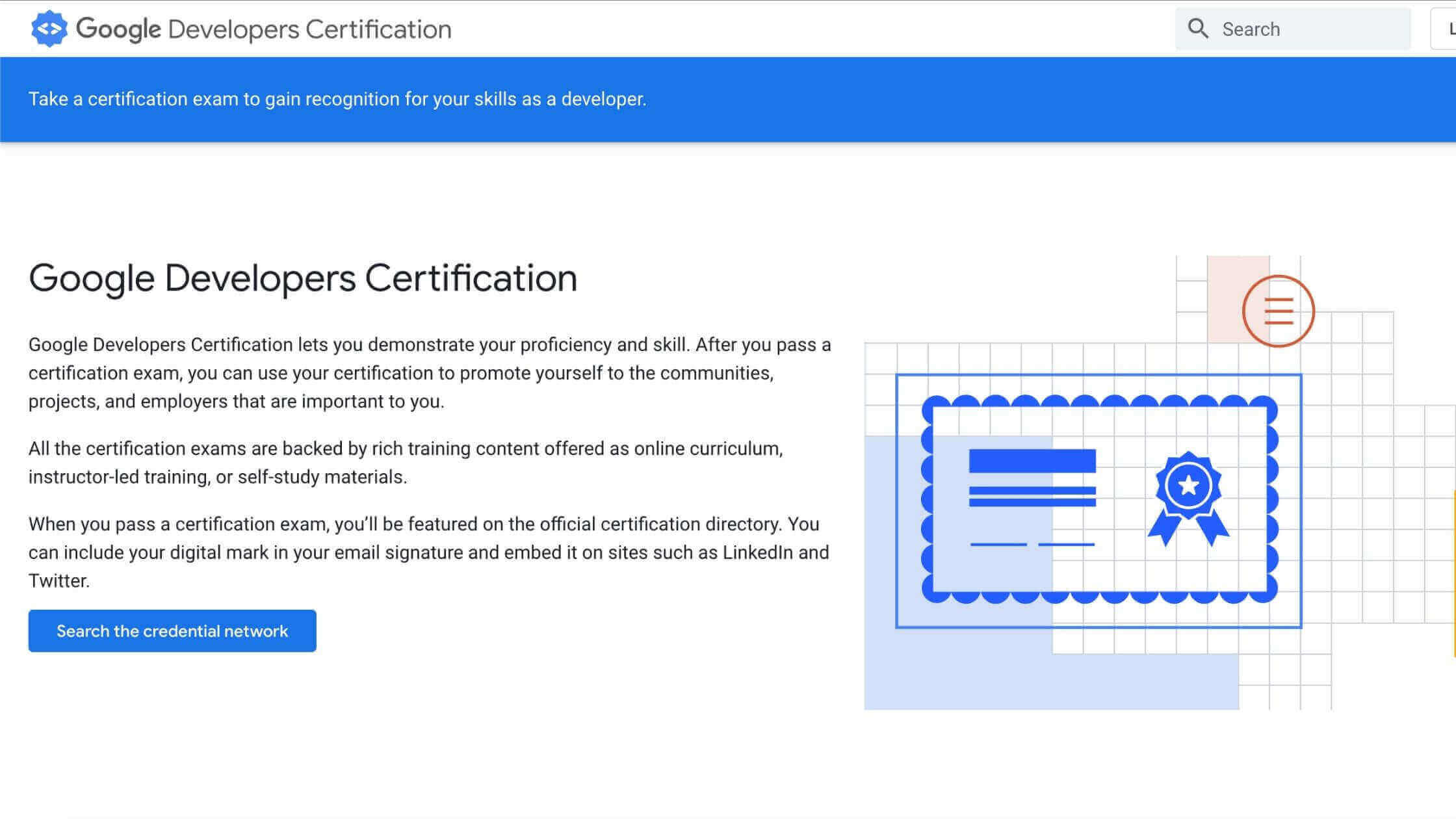Click paragraph starting 'When you pass a certification'
Screen dimensions: 1456x819
[x=429, y=552]
